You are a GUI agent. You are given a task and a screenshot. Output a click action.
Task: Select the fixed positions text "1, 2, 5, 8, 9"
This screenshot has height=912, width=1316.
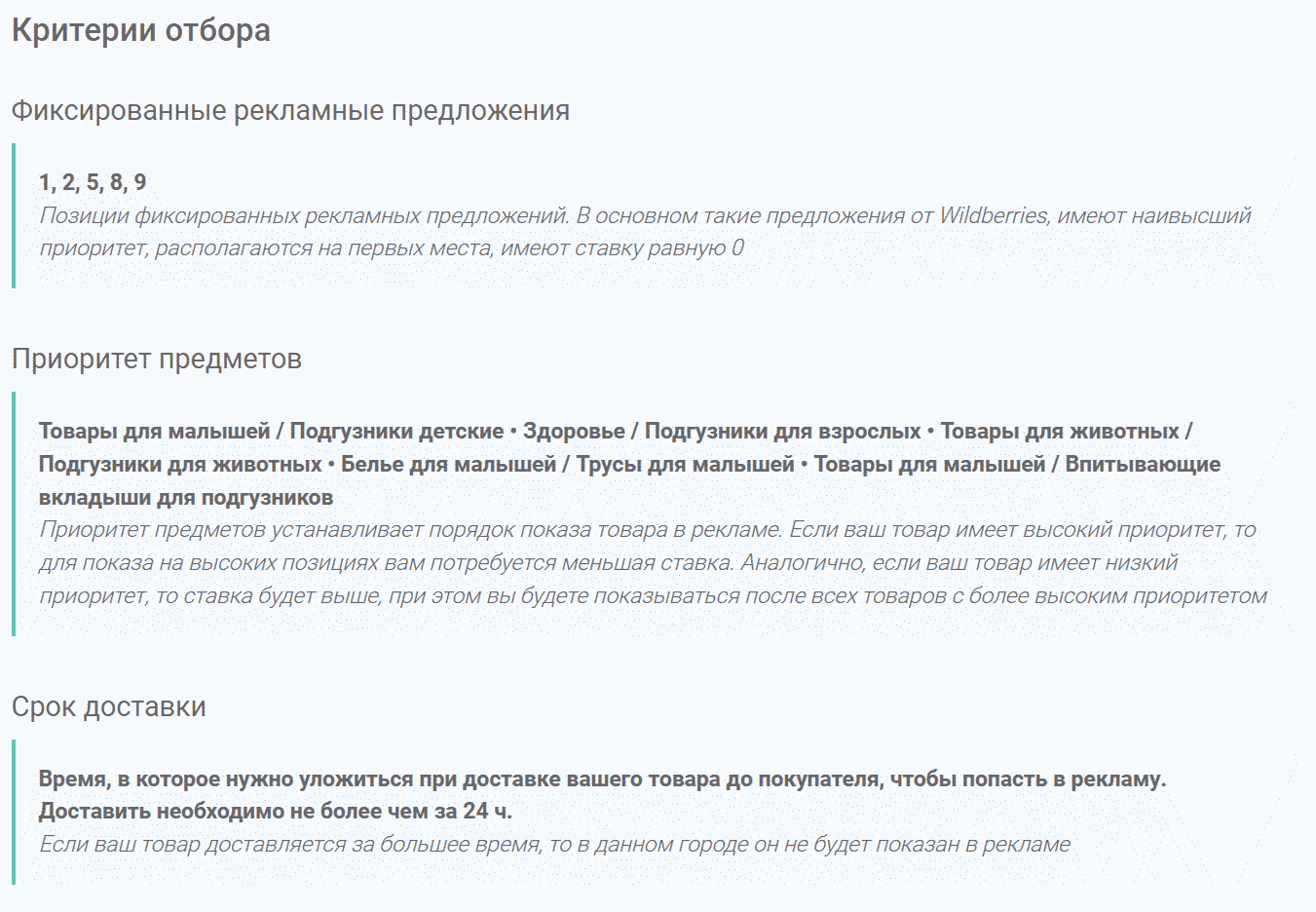click(x=93, y=182)
